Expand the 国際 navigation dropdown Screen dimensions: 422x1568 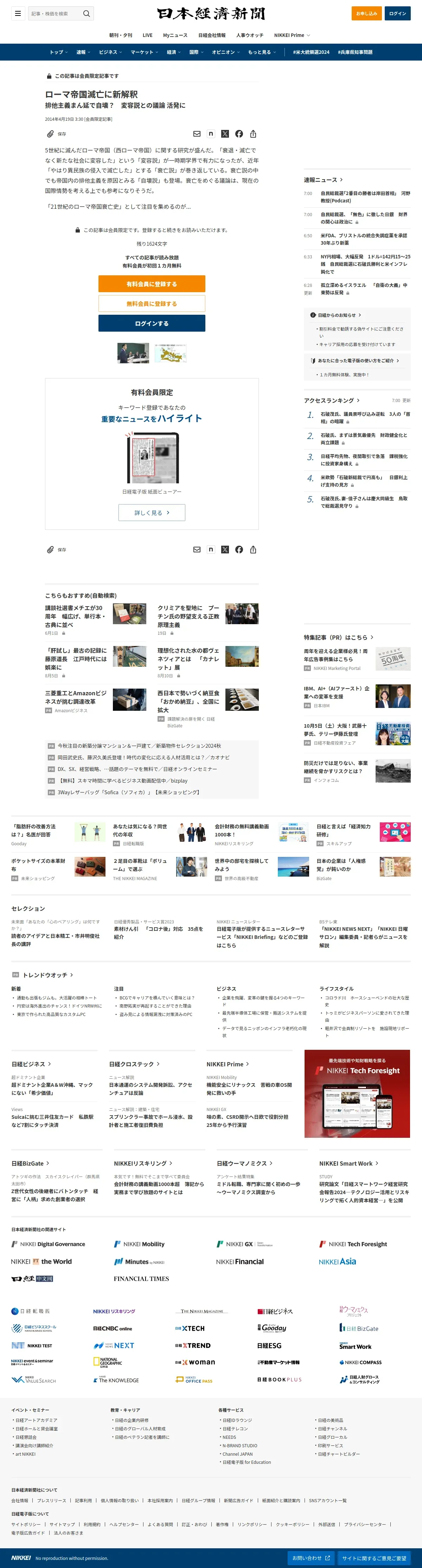[x=197, y=52]
